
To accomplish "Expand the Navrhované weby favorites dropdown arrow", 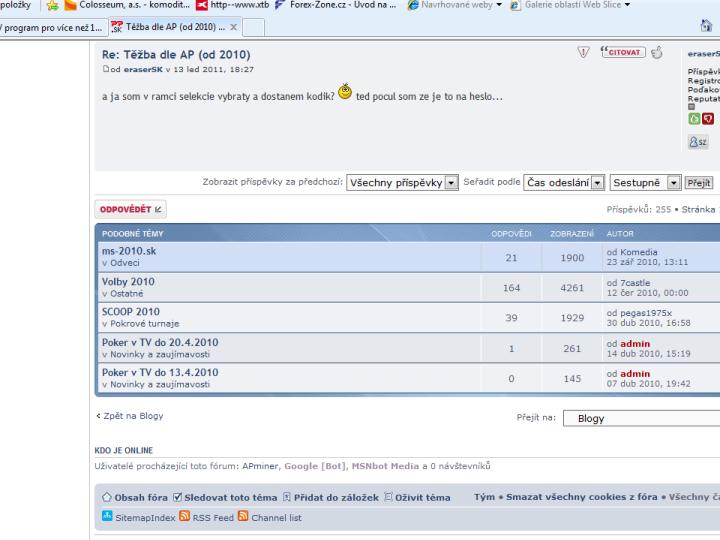I will 499,5.
